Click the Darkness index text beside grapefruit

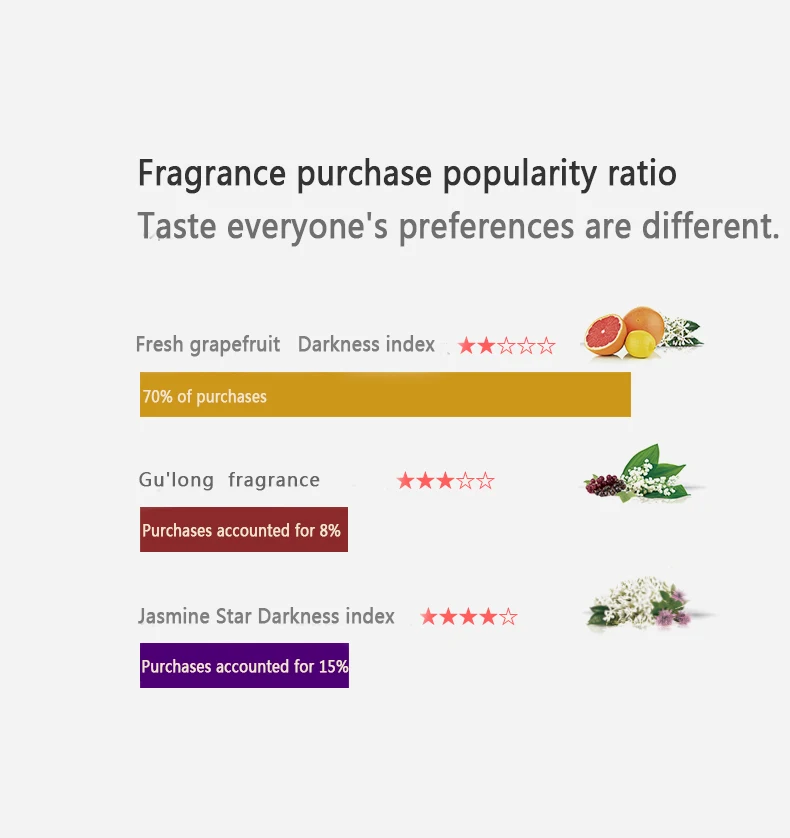tap(366, 345)
